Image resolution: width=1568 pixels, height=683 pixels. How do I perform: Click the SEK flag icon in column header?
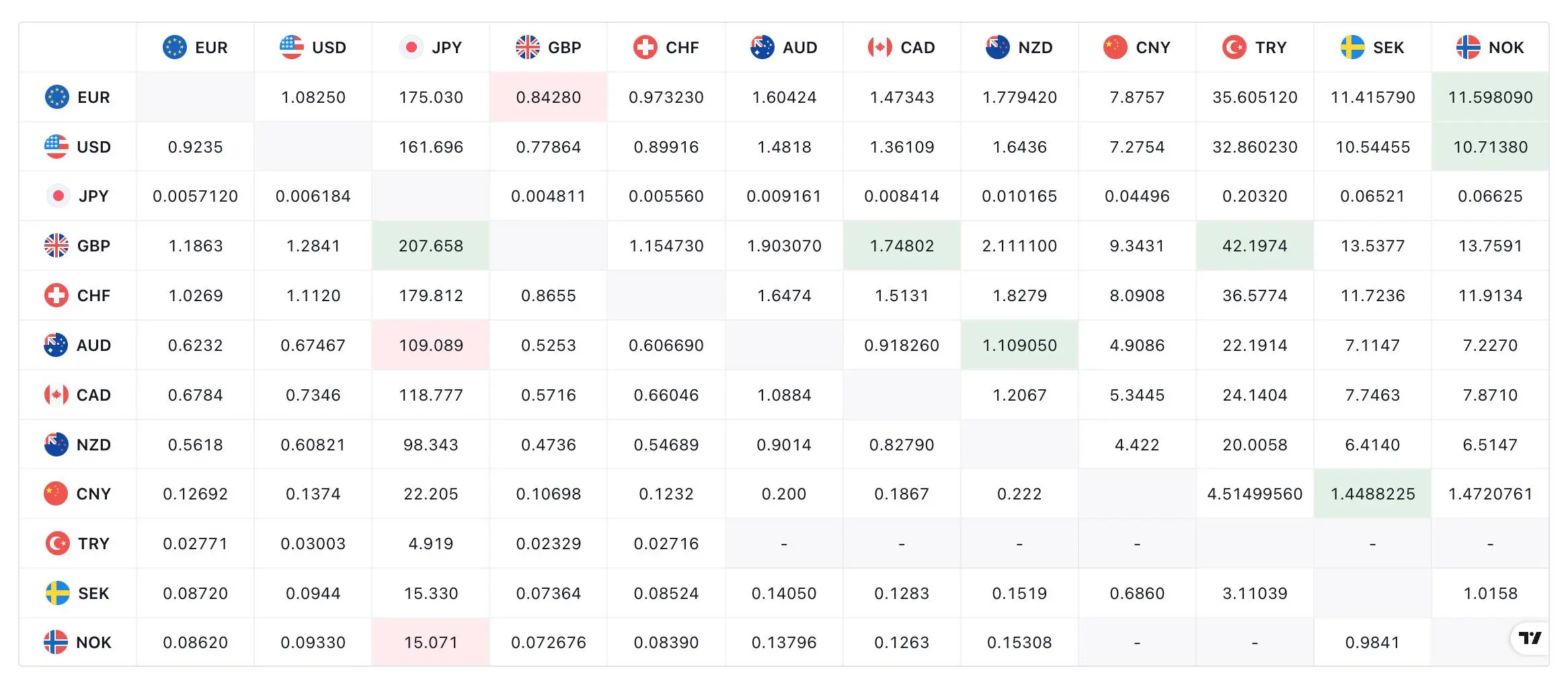1353,47
